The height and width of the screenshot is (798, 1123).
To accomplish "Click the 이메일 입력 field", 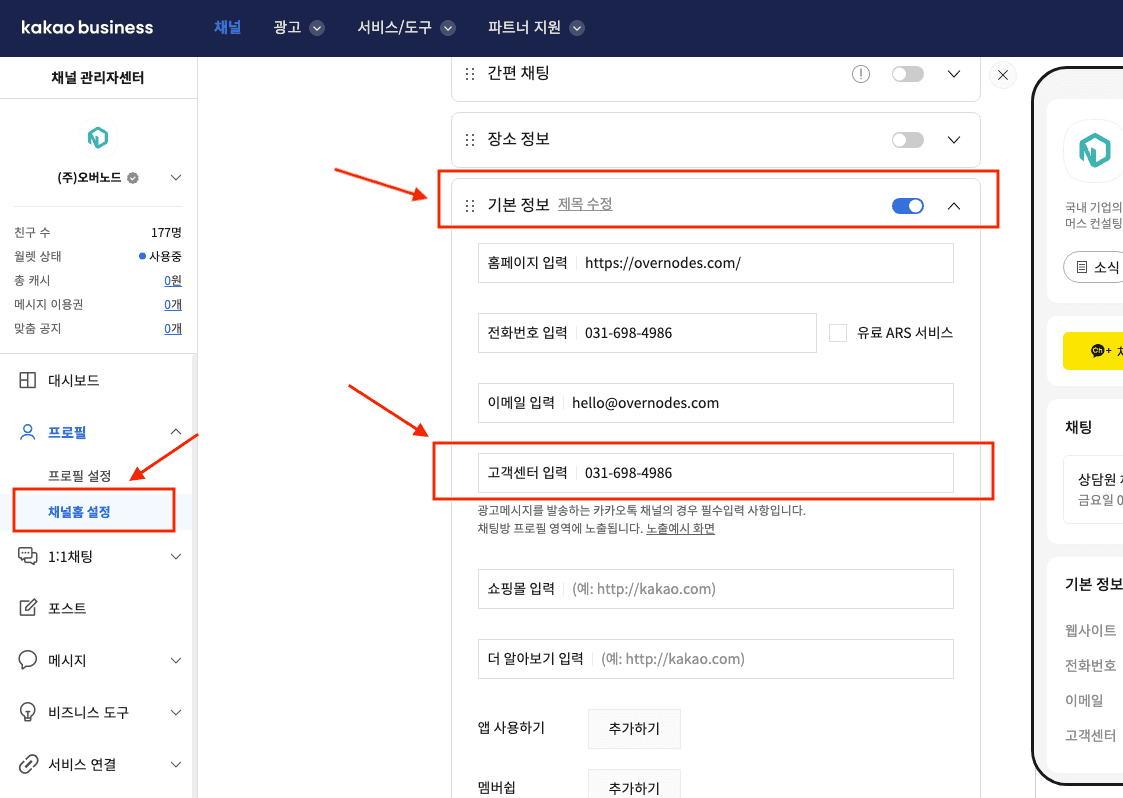I will (715, 403).
